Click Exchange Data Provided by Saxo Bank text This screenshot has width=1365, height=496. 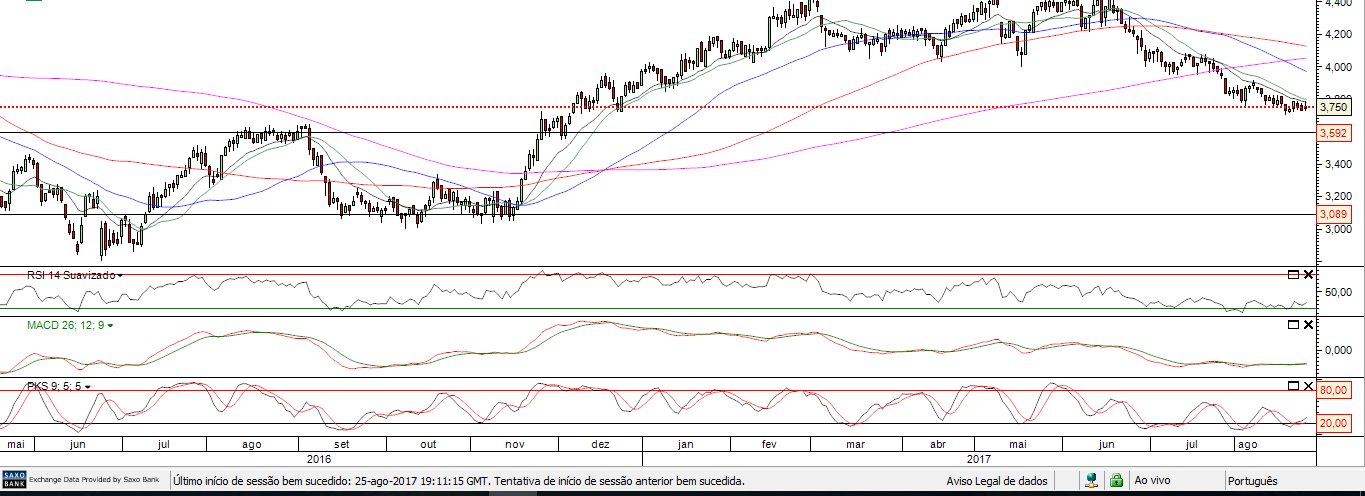pos(94,481)
